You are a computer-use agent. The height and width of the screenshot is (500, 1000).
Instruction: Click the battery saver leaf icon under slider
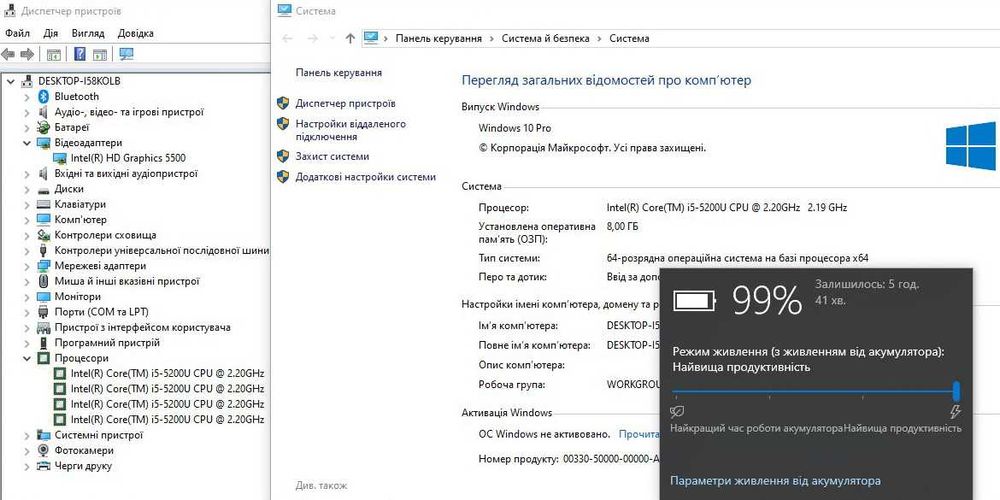677,411
